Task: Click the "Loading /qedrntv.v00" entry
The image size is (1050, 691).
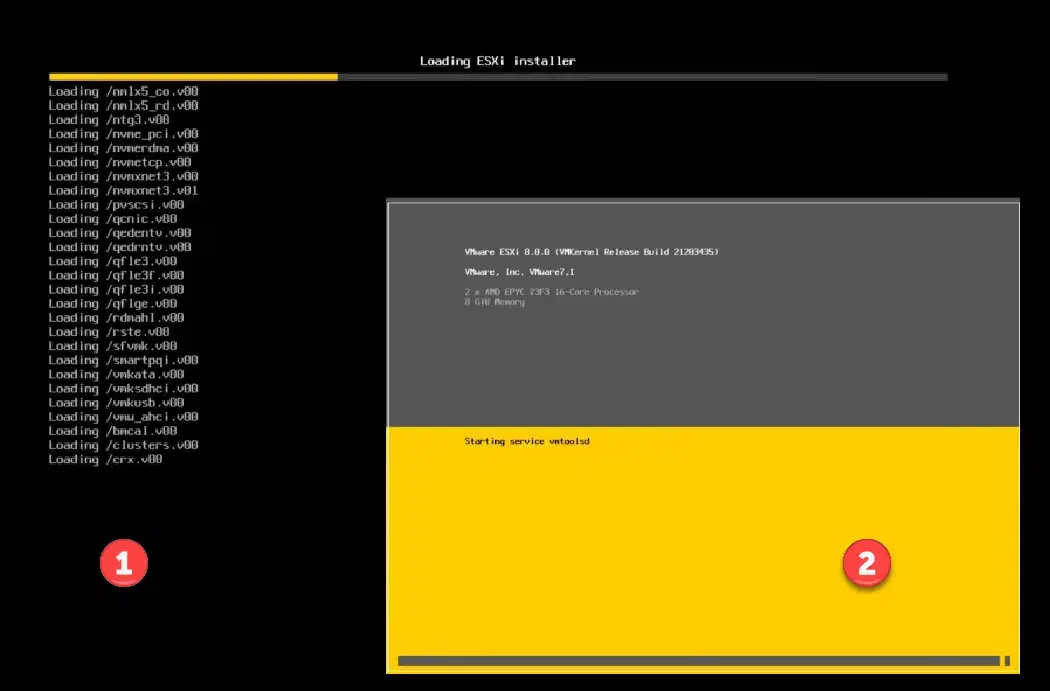Action: (x=120, y=247)
